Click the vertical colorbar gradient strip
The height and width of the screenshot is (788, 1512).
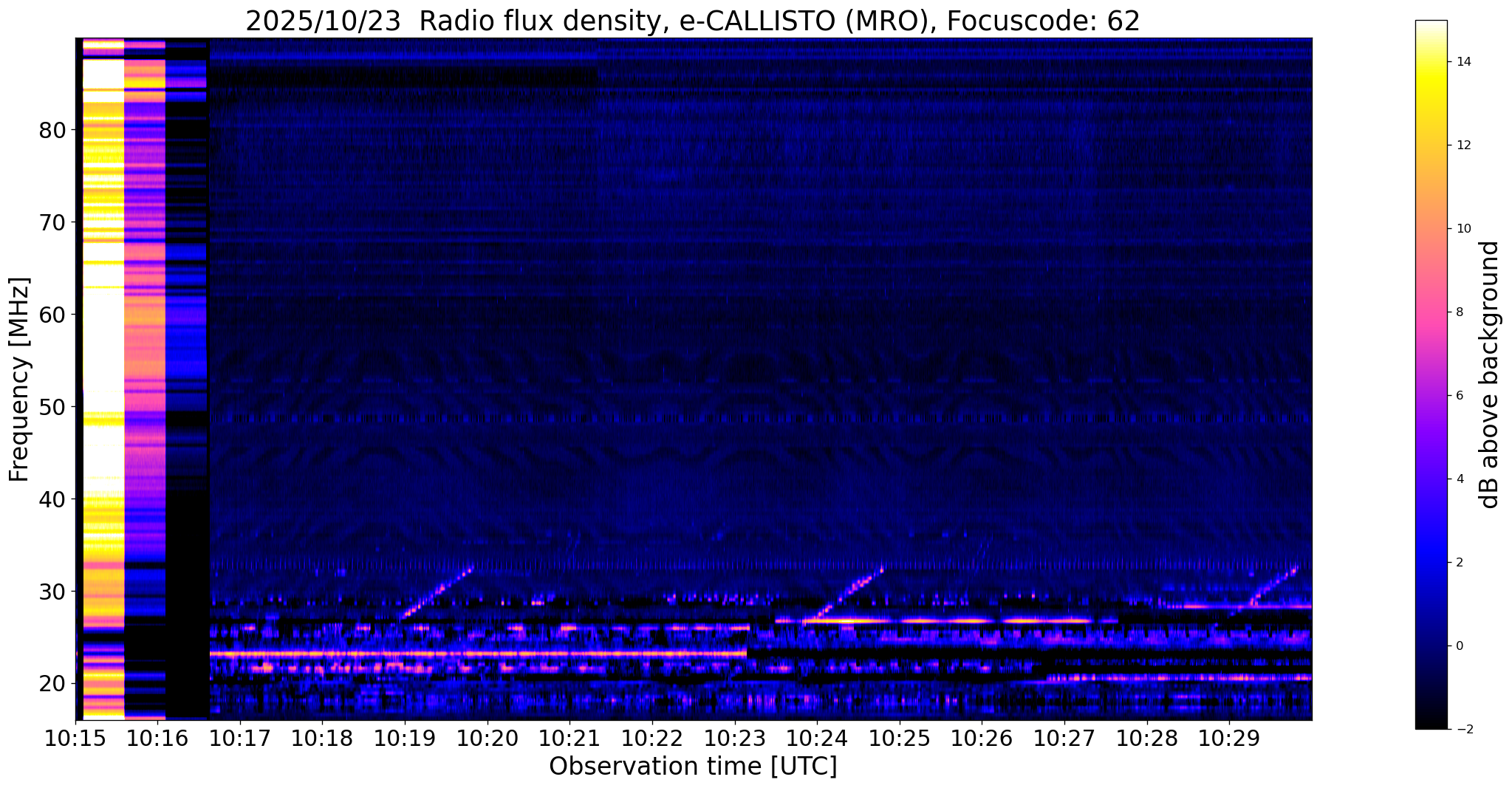tap(1431, 374)
